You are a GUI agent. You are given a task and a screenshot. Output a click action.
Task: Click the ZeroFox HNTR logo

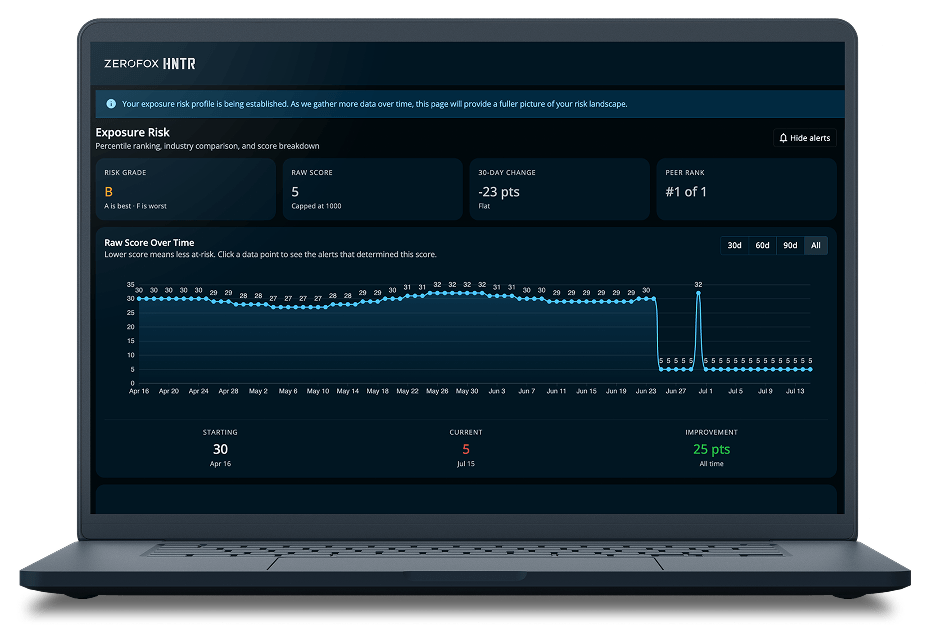click(x=149, y=63)
